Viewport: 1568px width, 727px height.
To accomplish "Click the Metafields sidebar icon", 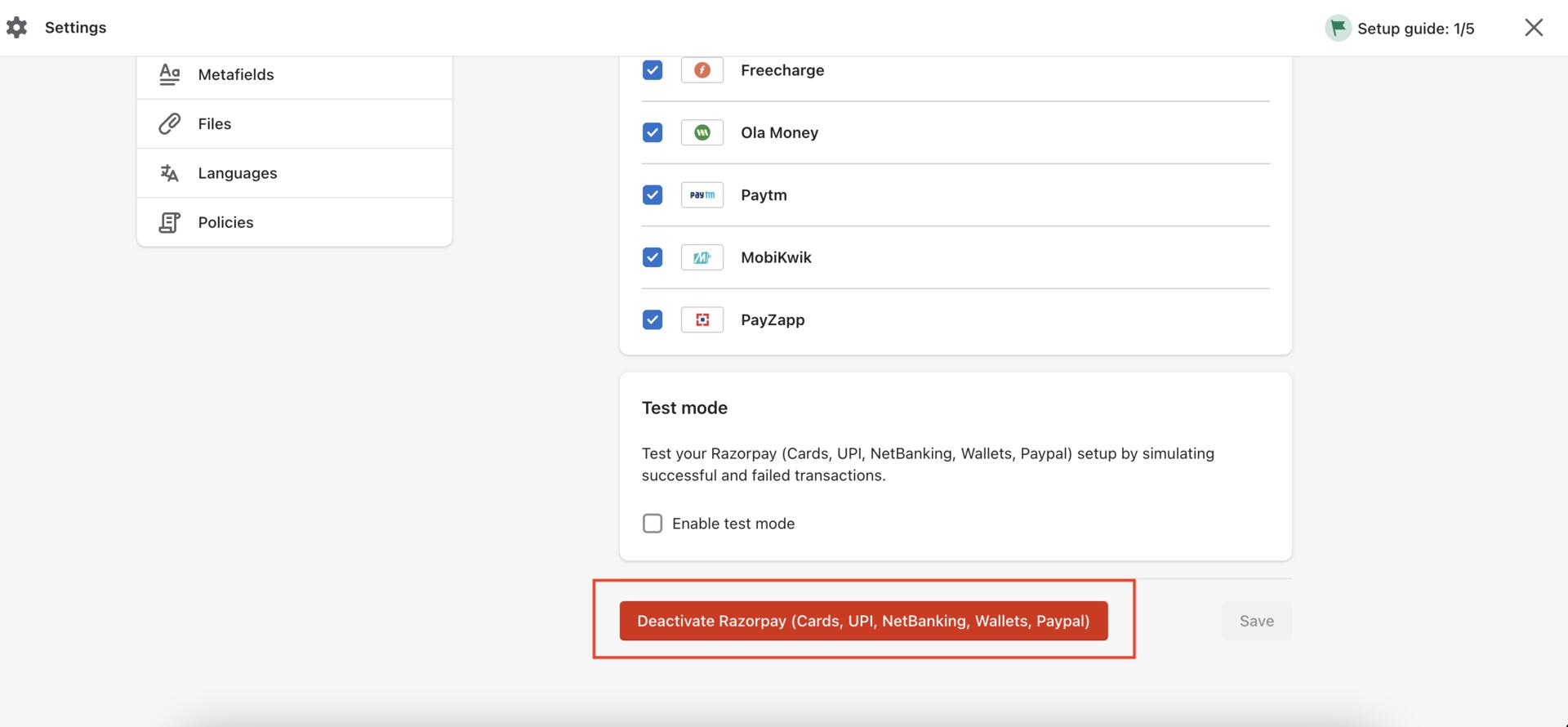I will 169,74.
